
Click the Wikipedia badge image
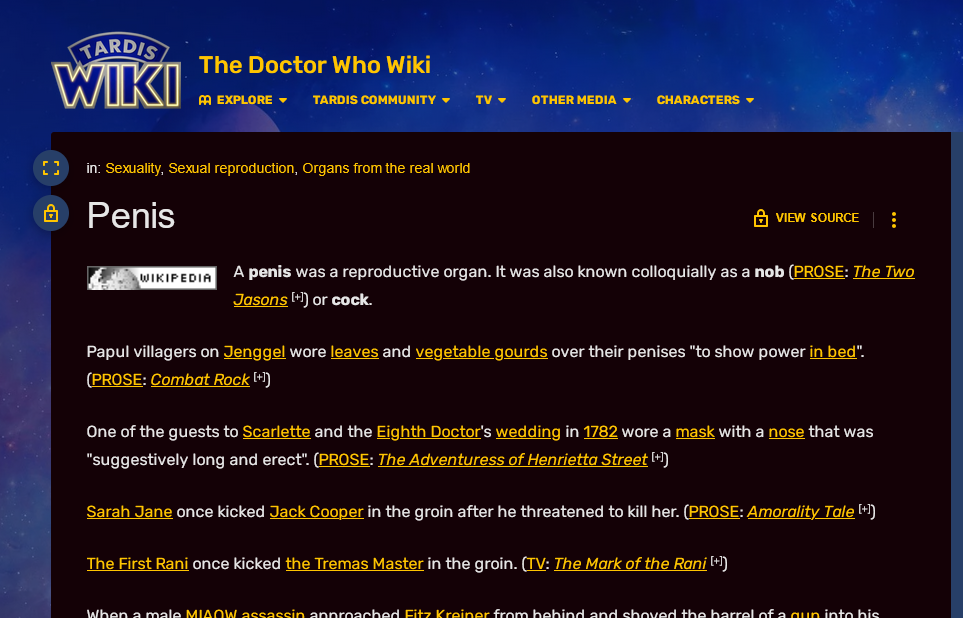tap(152, 278)
